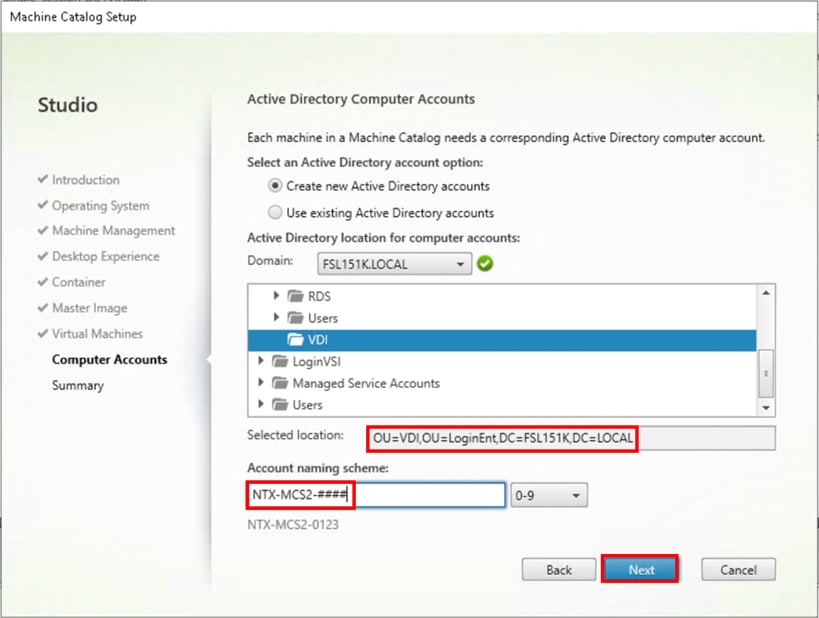This screenshot has width=819, height=618.
Task: Click the Users folder icon in the tree
Action: click(297, 317)
